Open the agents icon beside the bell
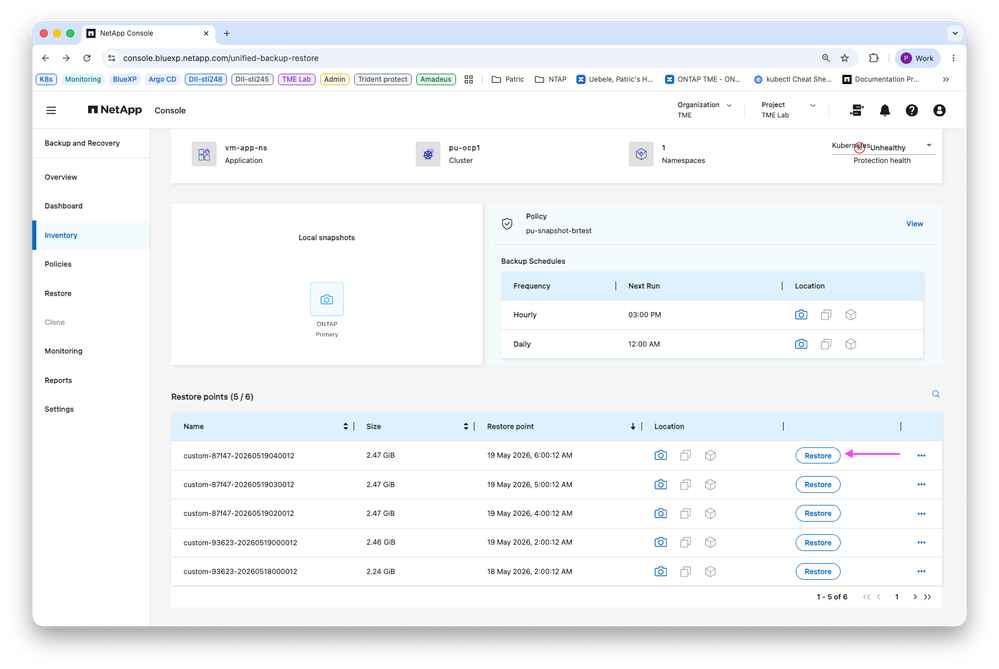 (857, 110)
